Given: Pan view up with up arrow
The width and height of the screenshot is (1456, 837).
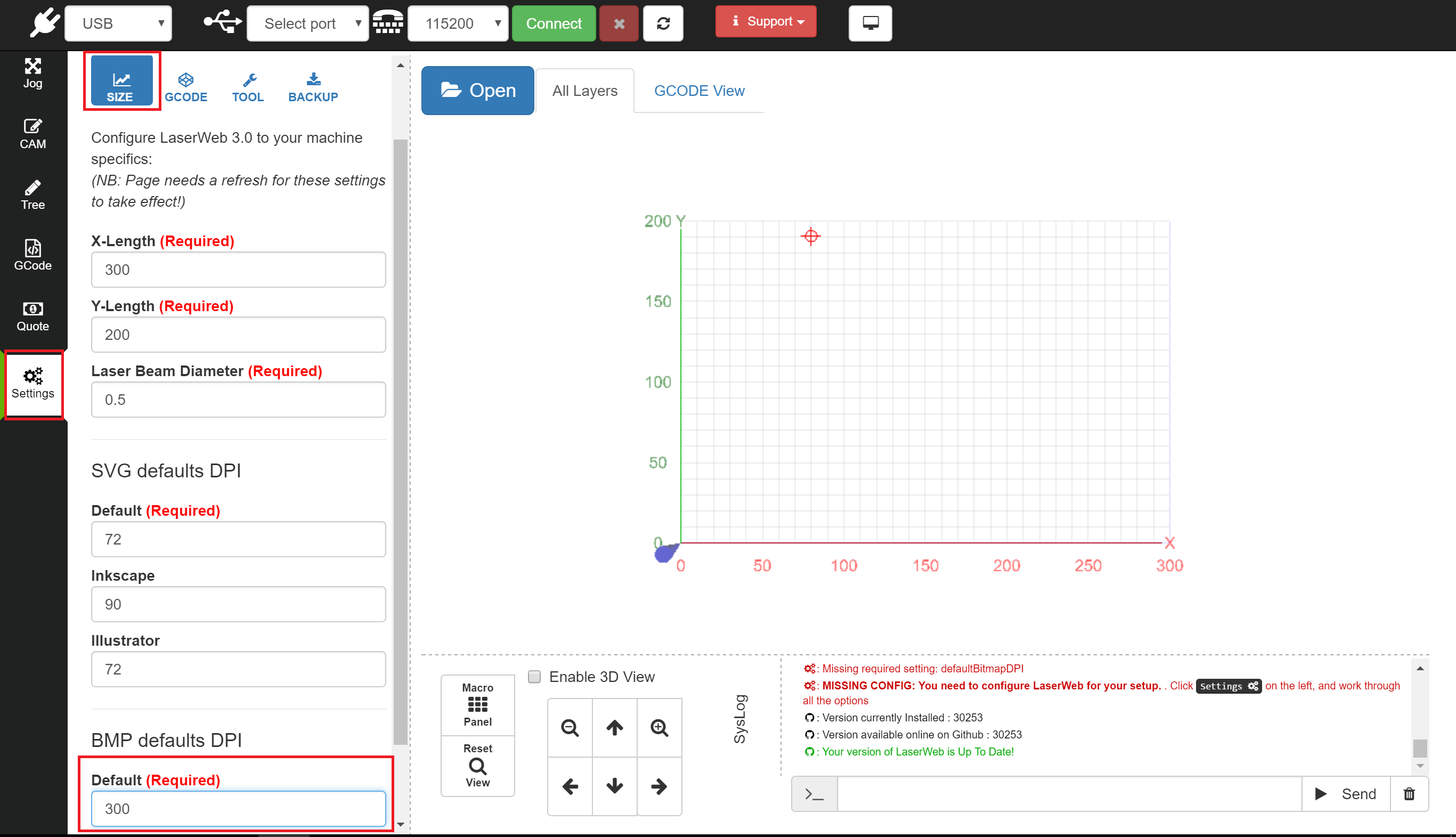Looking at the screenshot, I should coord(614,728).
